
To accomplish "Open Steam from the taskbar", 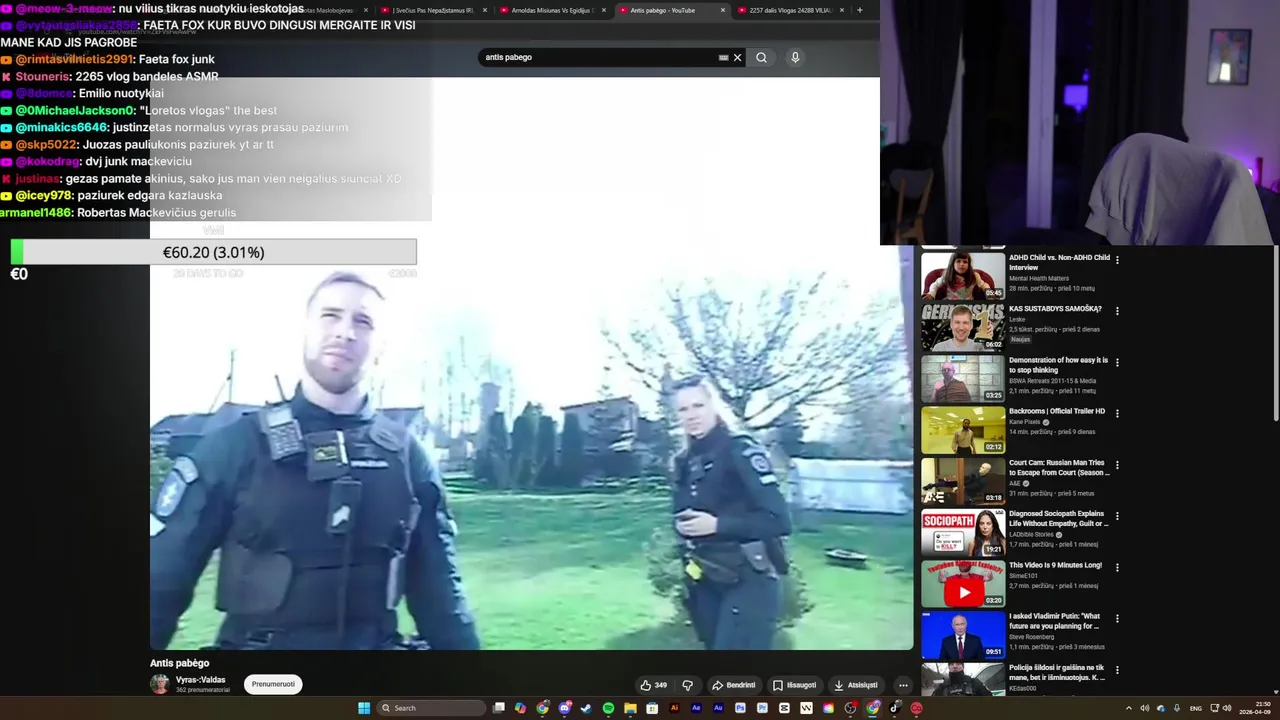I will 586,708.
